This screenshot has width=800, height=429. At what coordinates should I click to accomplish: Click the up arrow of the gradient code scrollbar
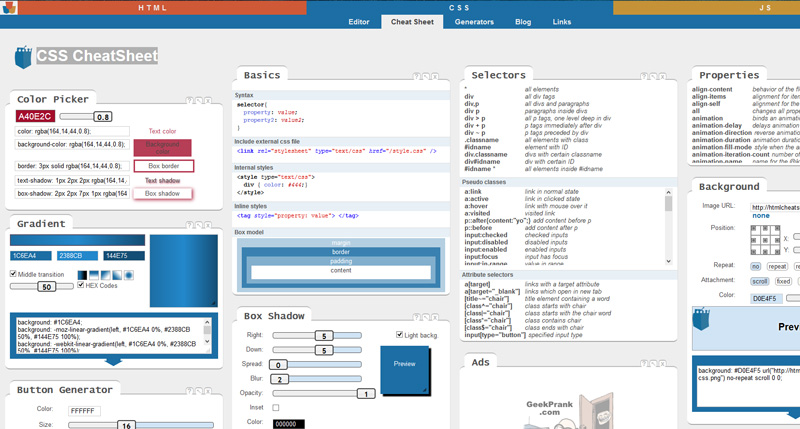[207, 322]
